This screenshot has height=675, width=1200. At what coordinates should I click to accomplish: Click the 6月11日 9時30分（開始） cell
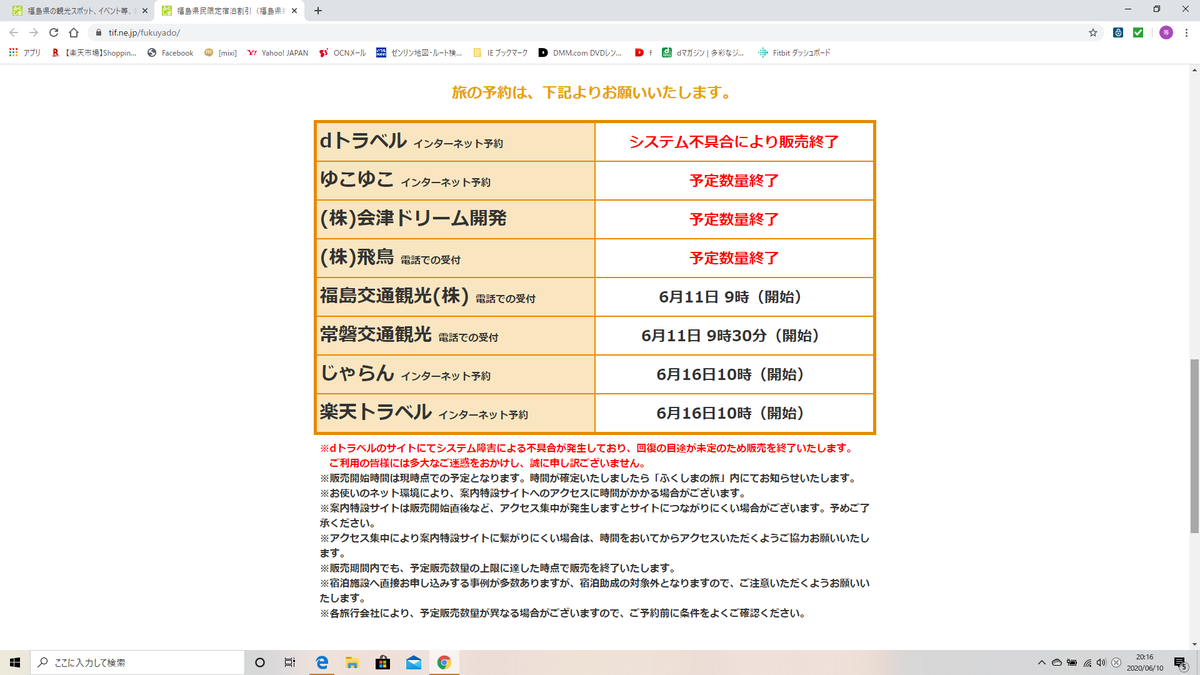[x=734, y=336]
